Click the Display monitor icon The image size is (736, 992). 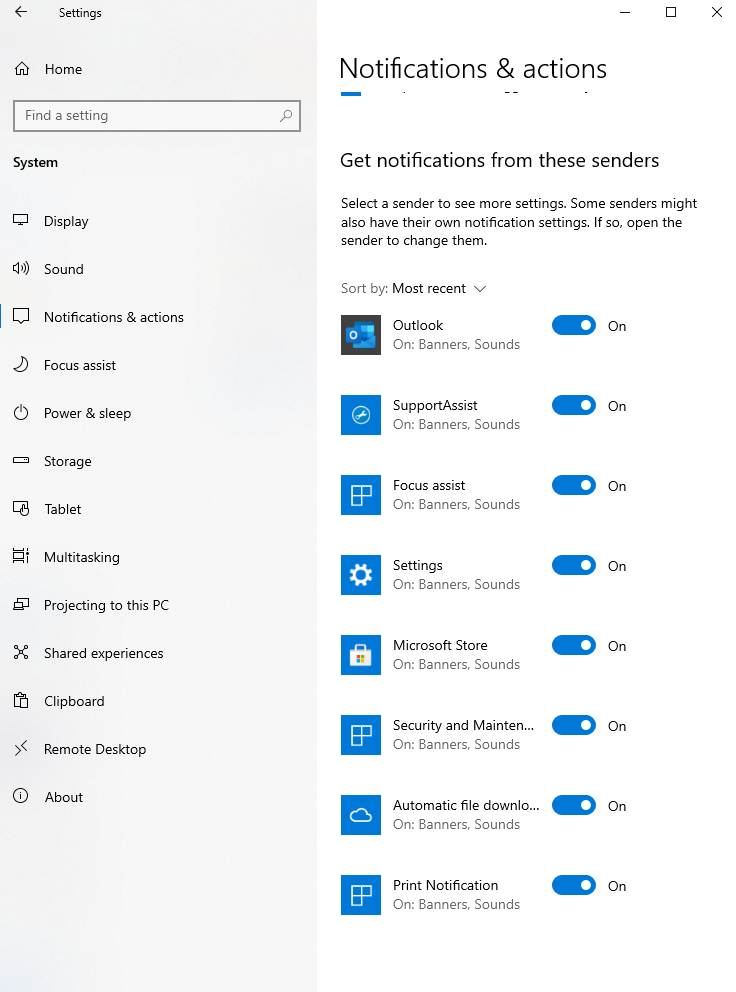21,220
